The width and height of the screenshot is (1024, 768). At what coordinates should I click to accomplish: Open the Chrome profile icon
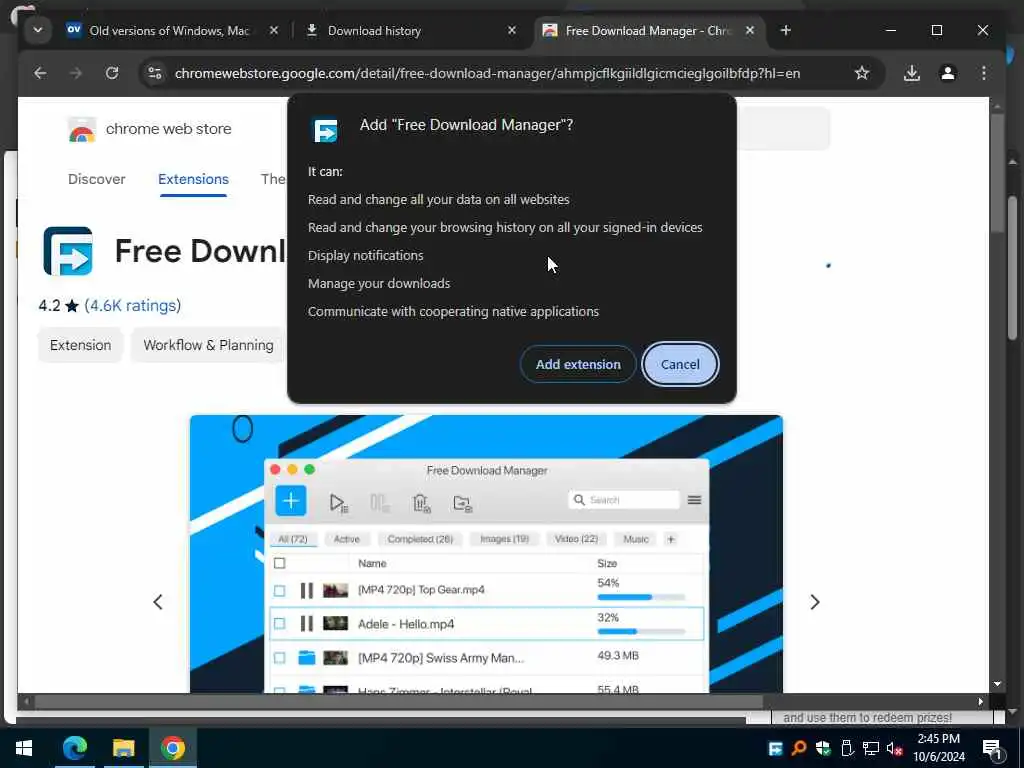coord(948,73)
